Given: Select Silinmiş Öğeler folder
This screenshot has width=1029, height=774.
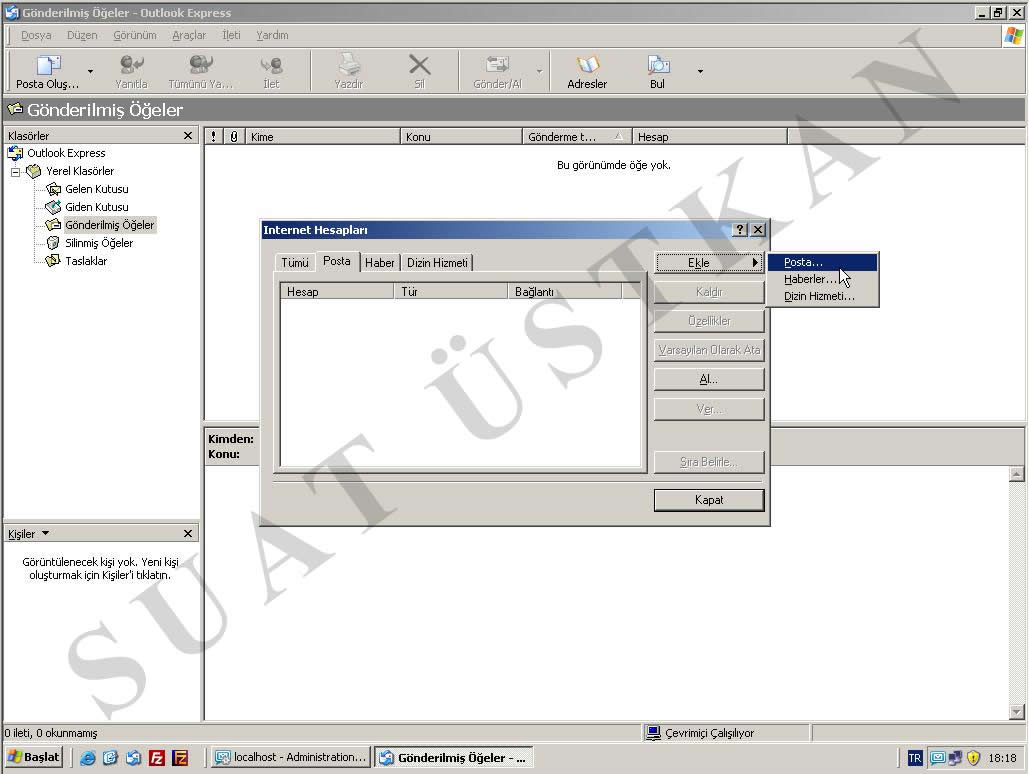Looking at the screenshot, I should [x=98, y=243].
